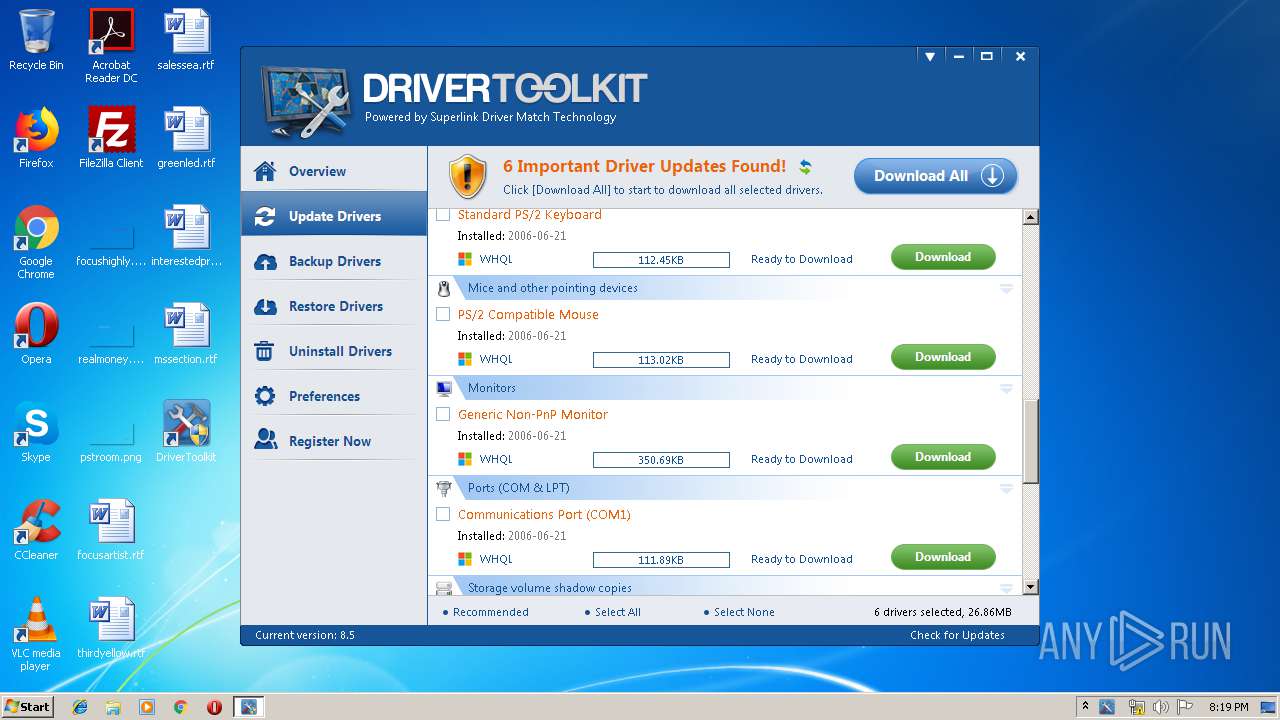
Task: Click the Update Drivers refresh icon
Action: 265,216
